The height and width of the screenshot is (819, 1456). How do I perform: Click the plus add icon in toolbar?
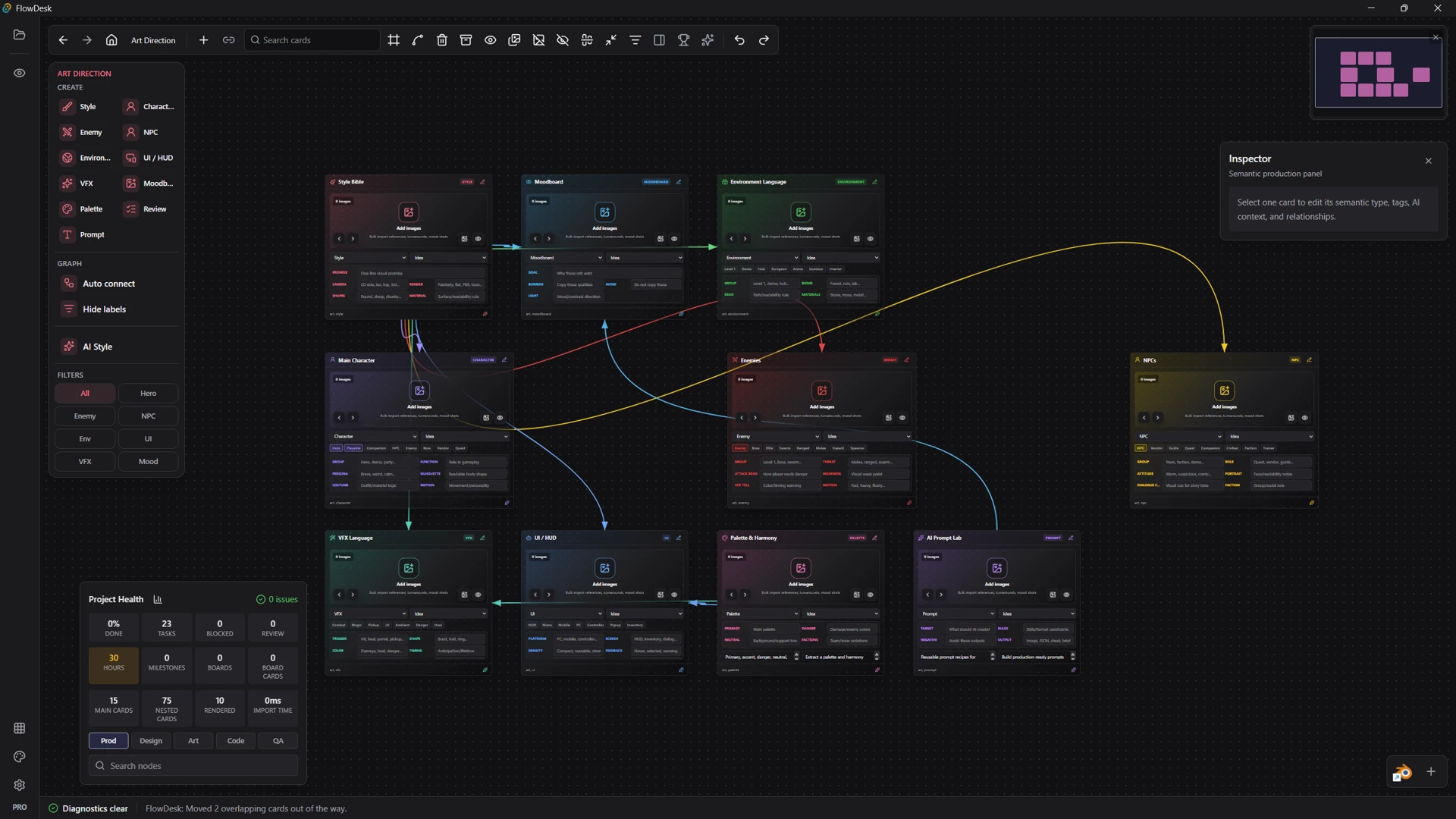click(x=203, y=40)
